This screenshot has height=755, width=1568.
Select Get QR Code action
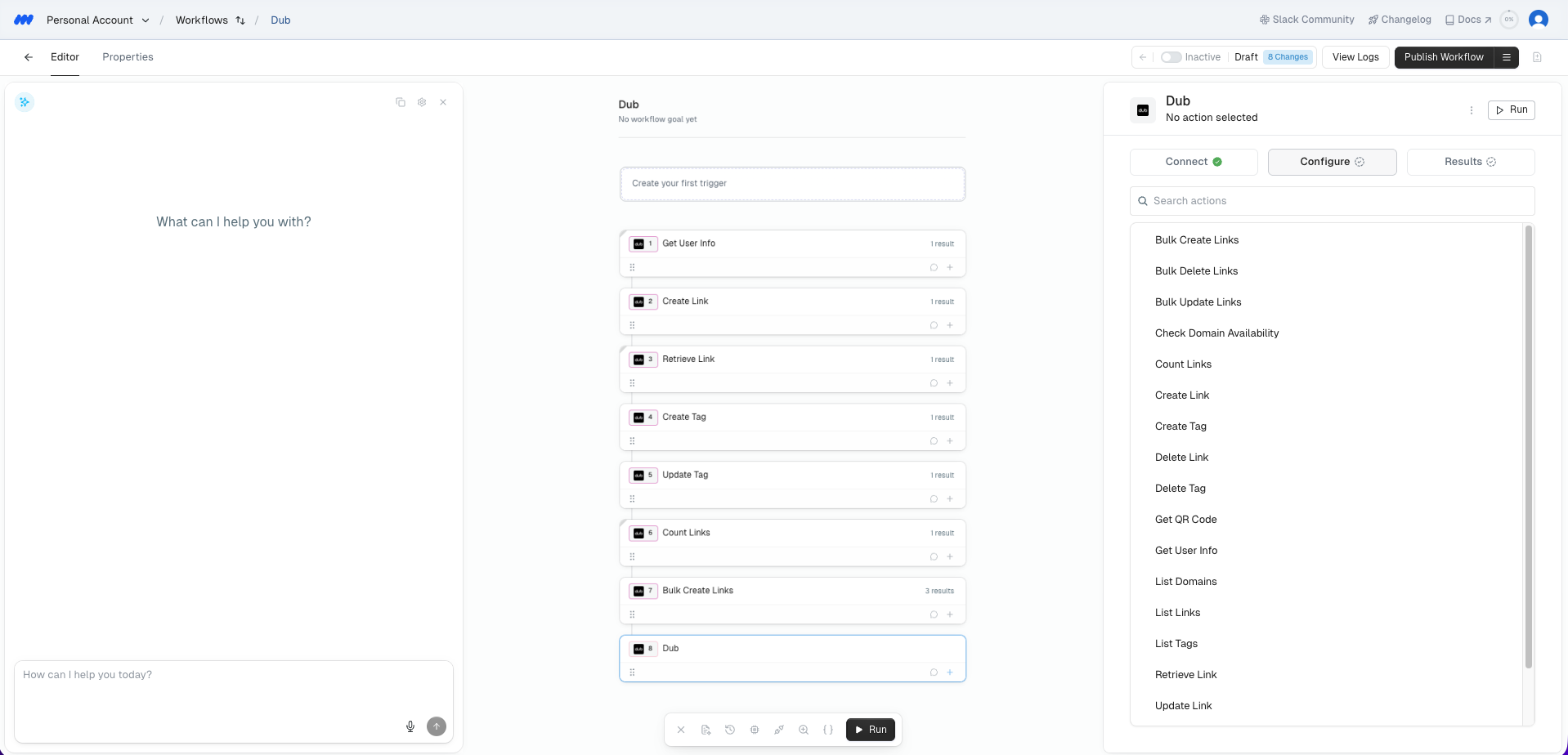(1185, 520)
